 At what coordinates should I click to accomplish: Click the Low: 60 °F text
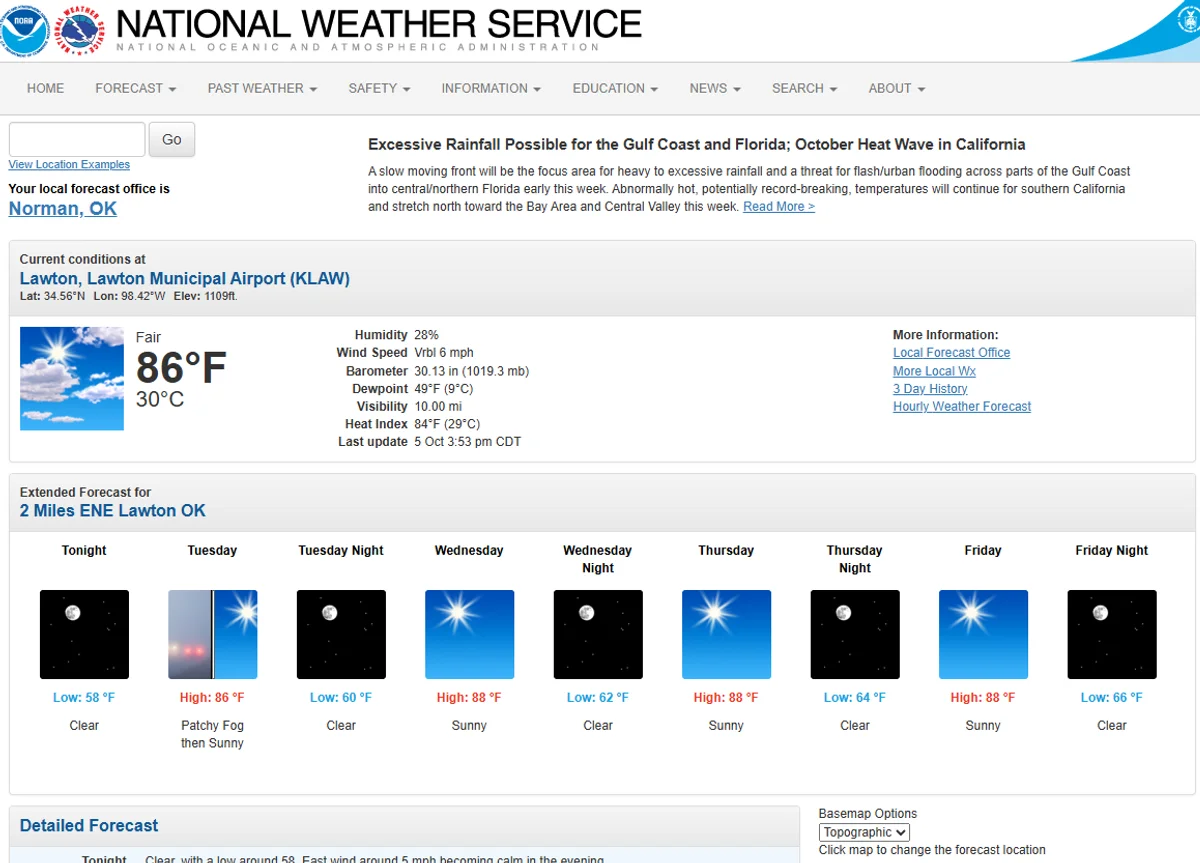341,698
